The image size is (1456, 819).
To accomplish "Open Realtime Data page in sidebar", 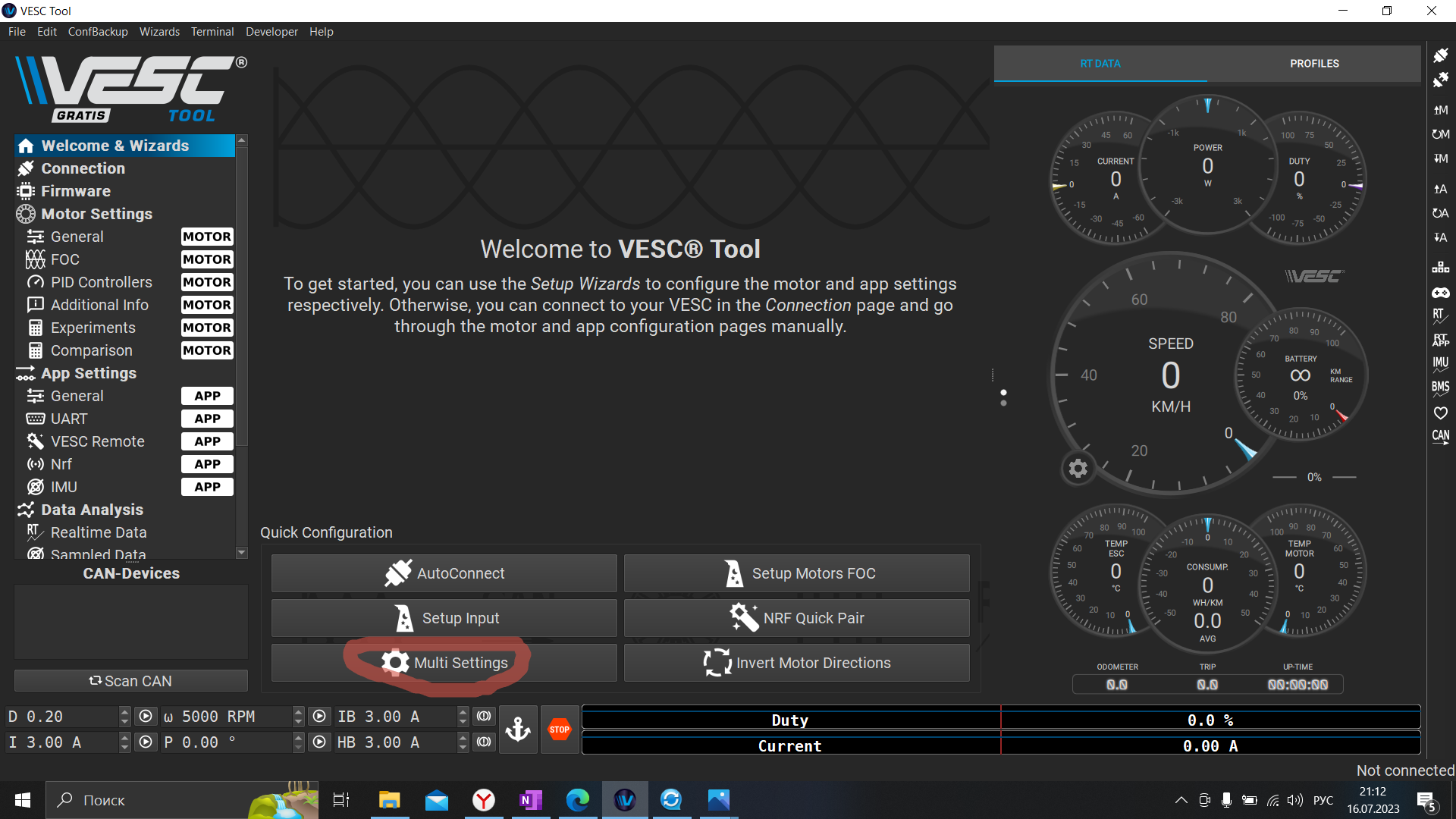I will [x=125, y=532].
